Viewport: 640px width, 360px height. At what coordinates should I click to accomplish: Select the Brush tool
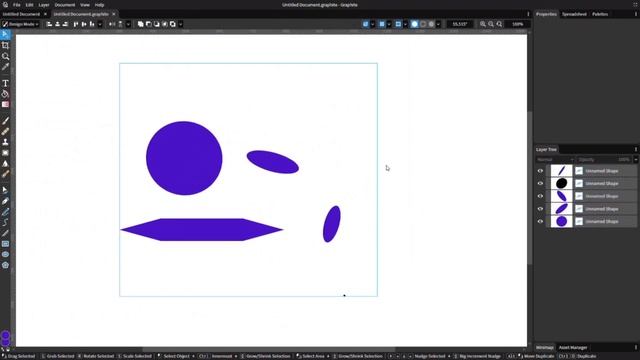pyautogui.click(x=5, y=121)
